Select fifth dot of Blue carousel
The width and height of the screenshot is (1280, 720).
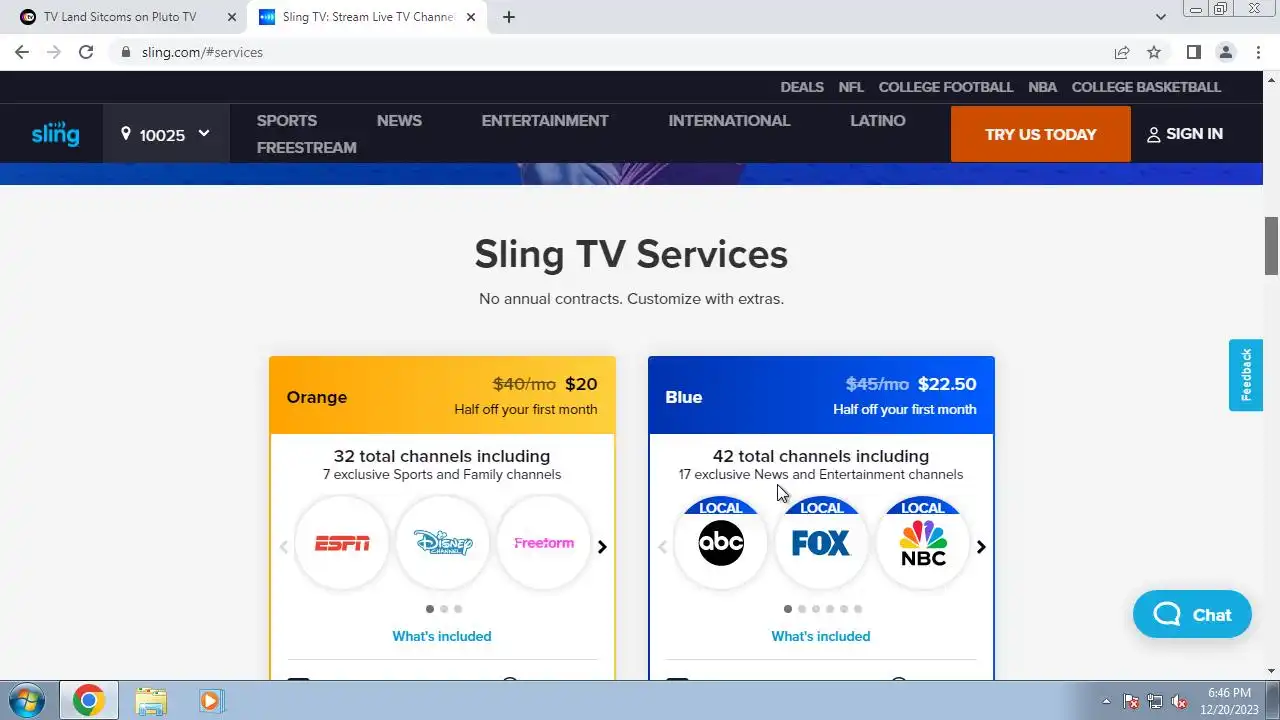pos(844,609)
